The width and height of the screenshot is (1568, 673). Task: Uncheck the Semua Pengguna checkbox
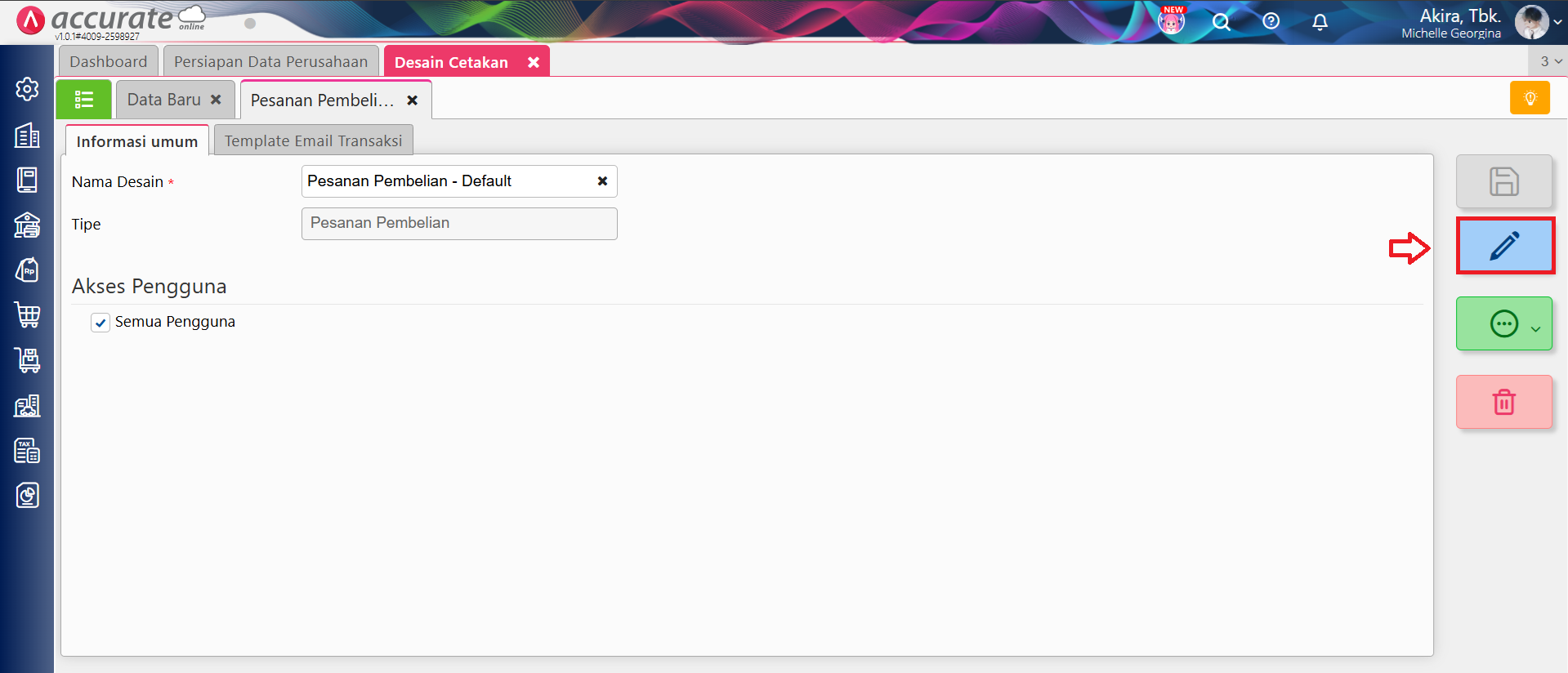click(x=101, y=323)
